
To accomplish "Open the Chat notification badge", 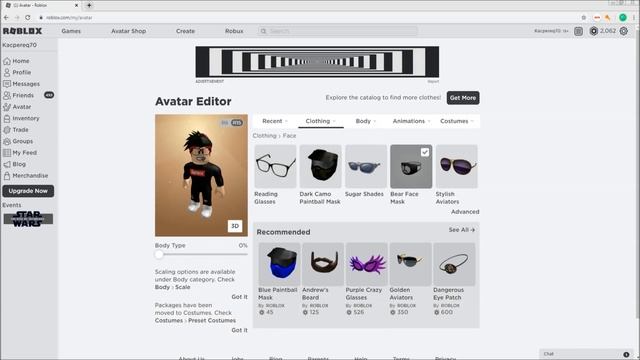I will (626, 354).
